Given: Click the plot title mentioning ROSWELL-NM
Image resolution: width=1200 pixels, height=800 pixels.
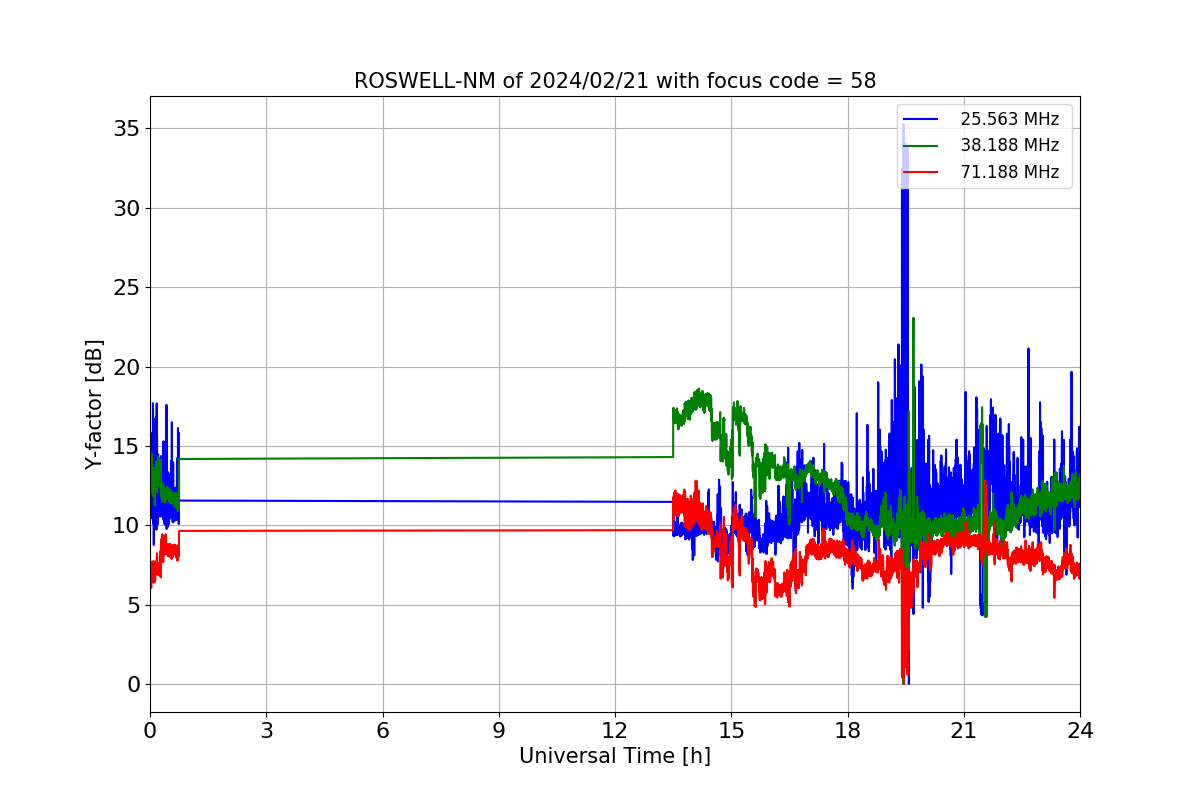Looking at the screenshot, I should pyautogui.click(x=615, y=81).
